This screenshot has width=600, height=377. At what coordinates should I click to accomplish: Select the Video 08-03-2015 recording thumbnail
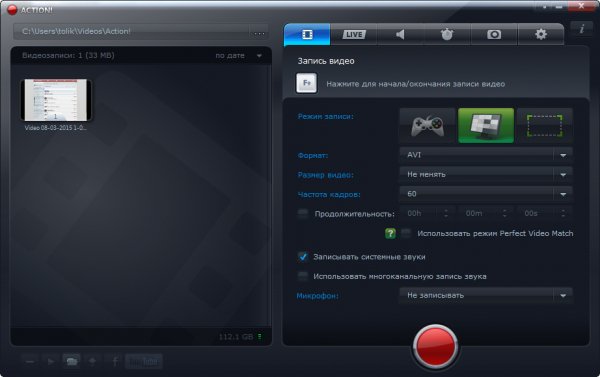pos(56,100)
